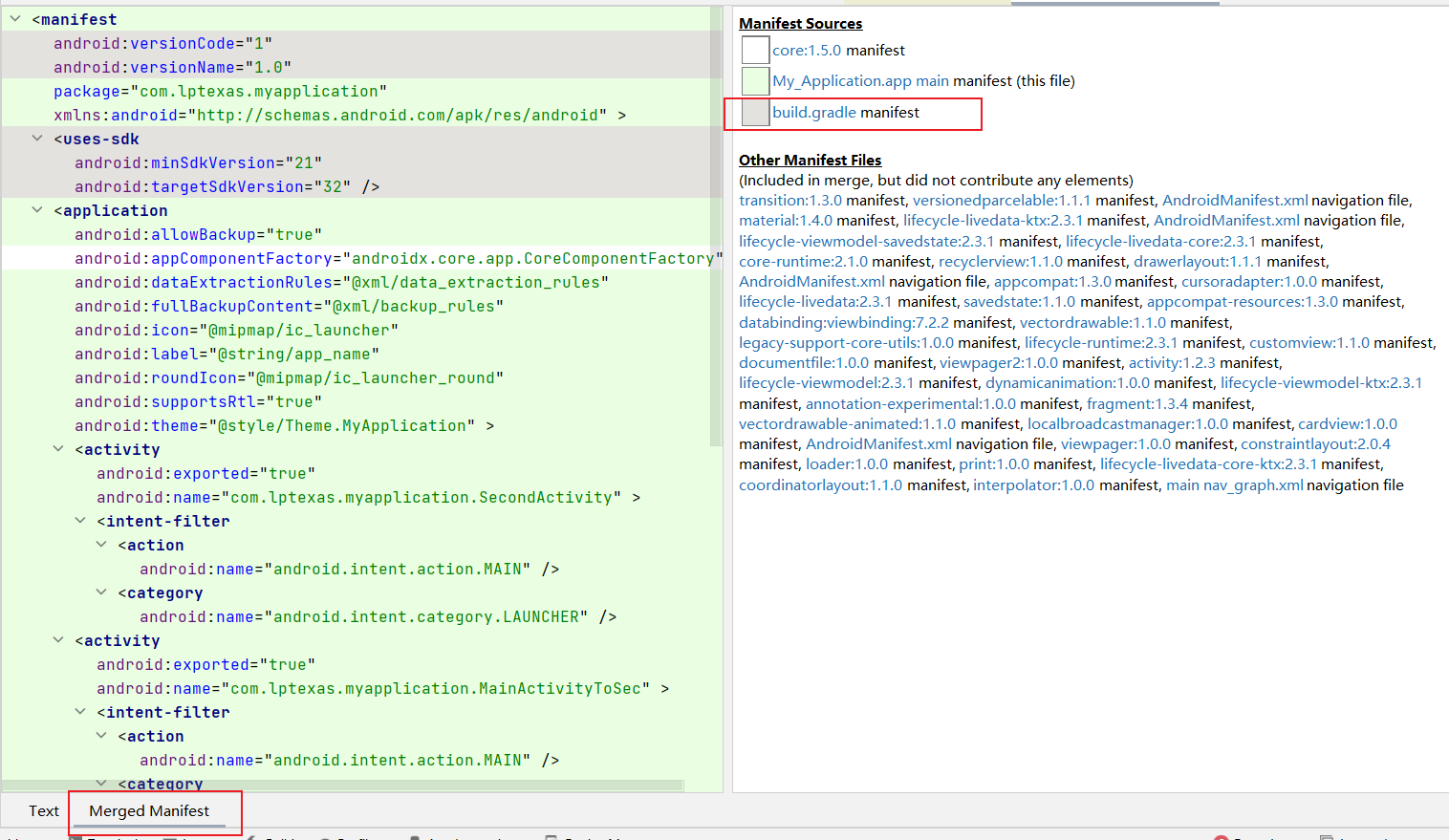1449x840 pixels.
Task: Switch to the Text tab
Action: [43, 810]
